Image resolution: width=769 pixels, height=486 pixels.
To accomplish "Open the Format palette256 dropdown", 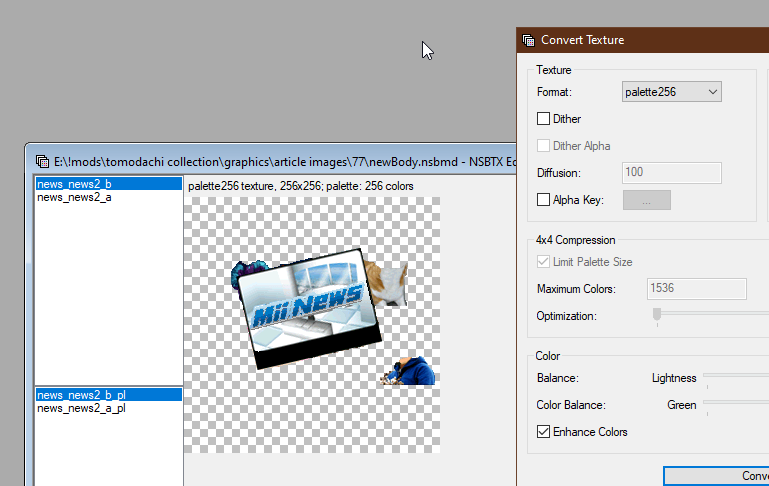I will point(671,92).
